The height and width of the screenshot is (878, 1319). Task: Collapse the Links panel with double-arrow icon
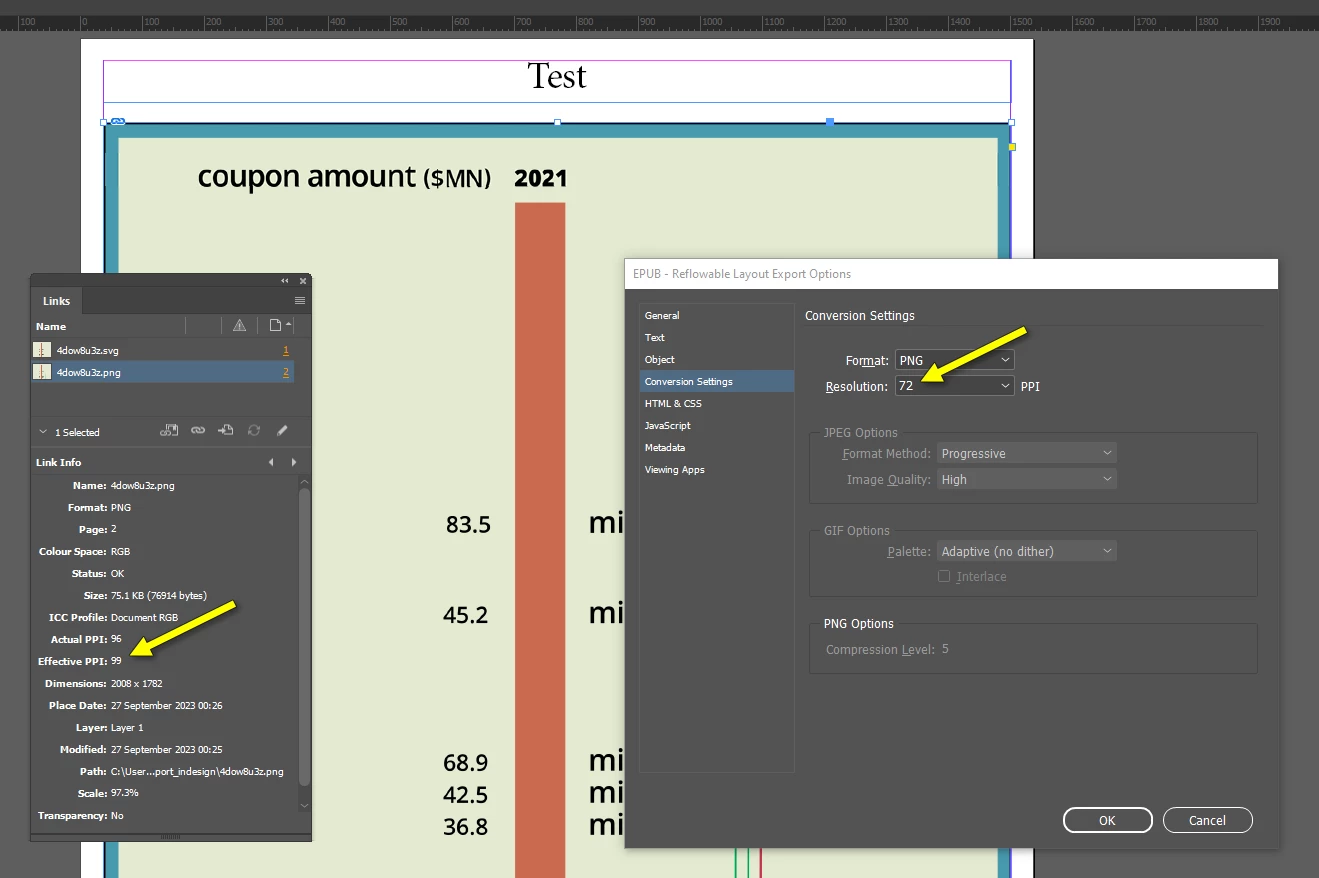coord(285,281)
